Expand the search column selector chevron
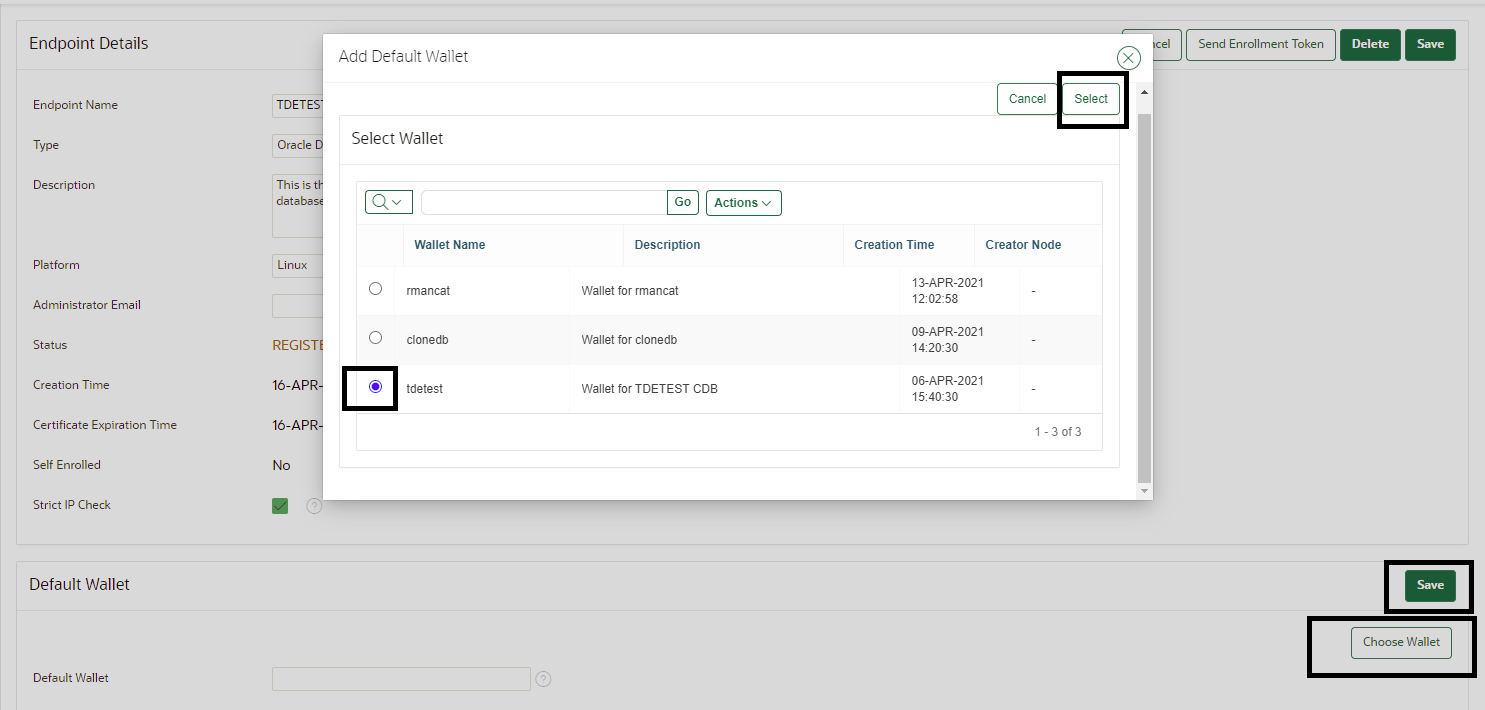1485x710 pixels. [x=398, y=201]
